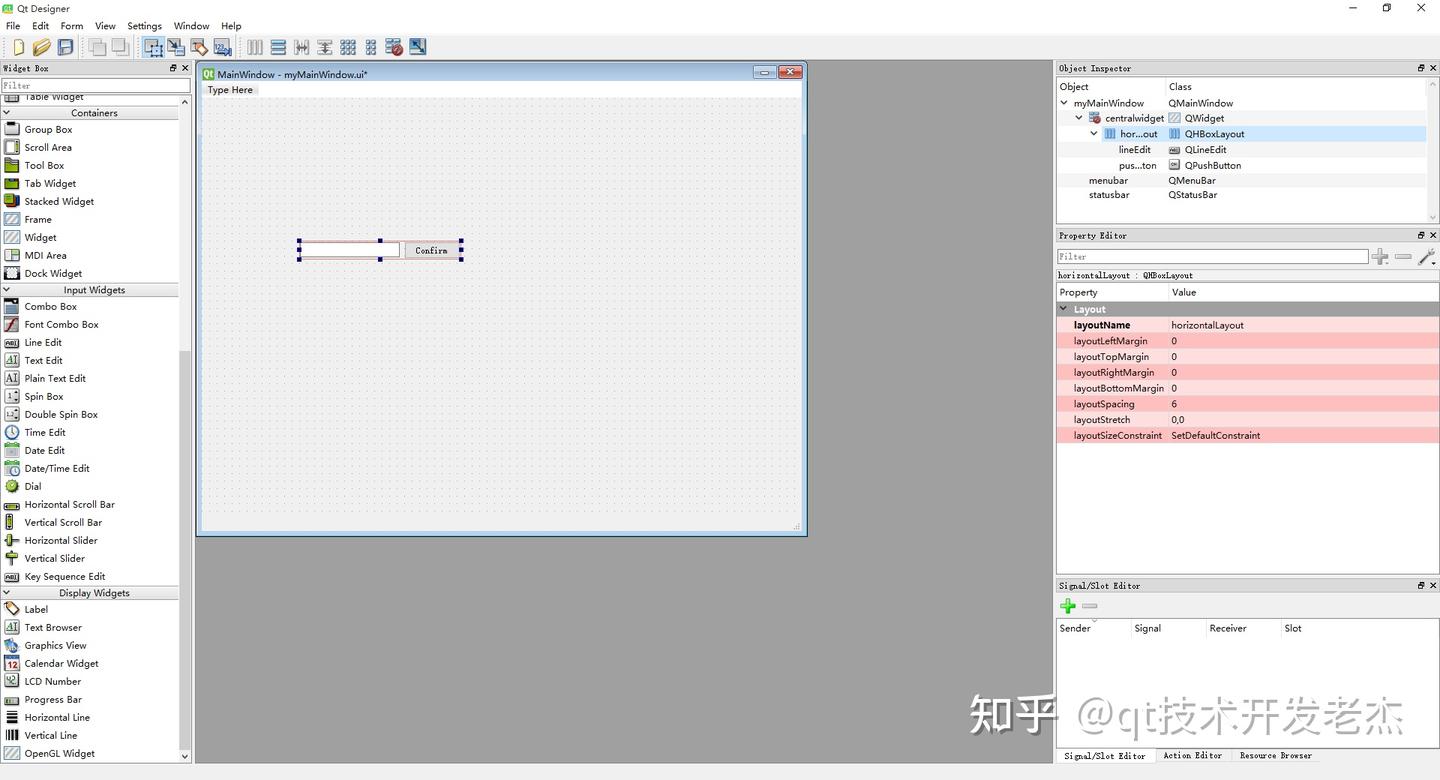Viewport: 1440px width, 780px height.
Task: Select the Edit Tab Order mode icon
Action: (223, 46)
